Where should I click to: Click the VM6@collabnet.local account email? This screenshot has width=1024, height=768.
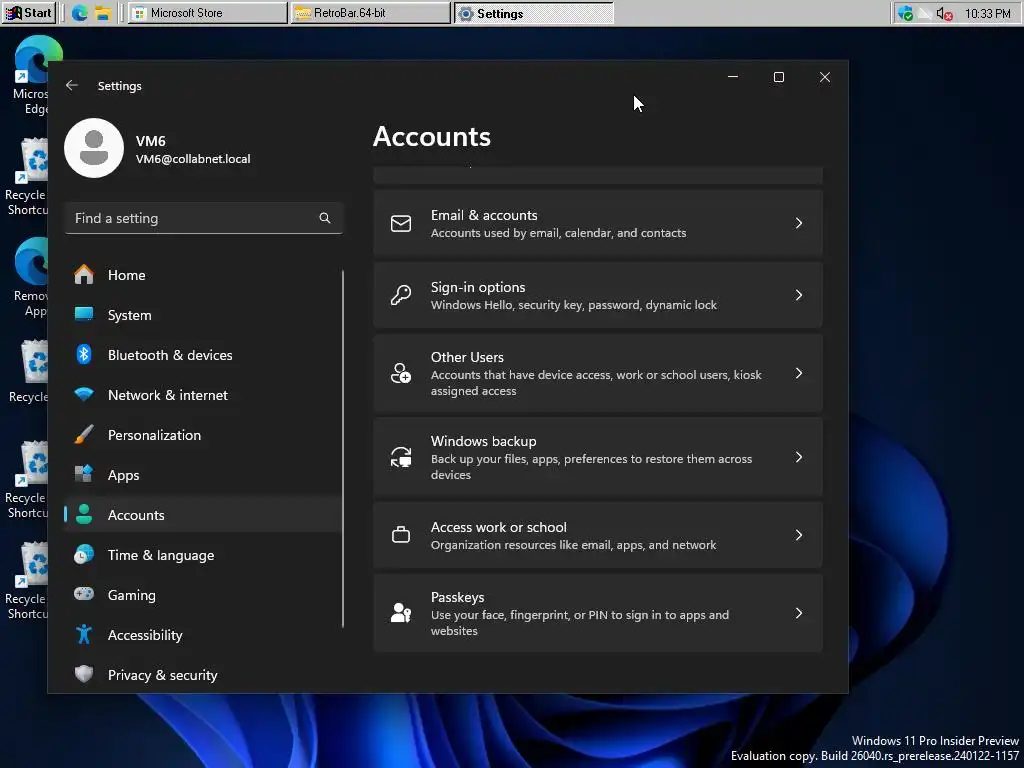pyautogui.click(x=193, y=159)
